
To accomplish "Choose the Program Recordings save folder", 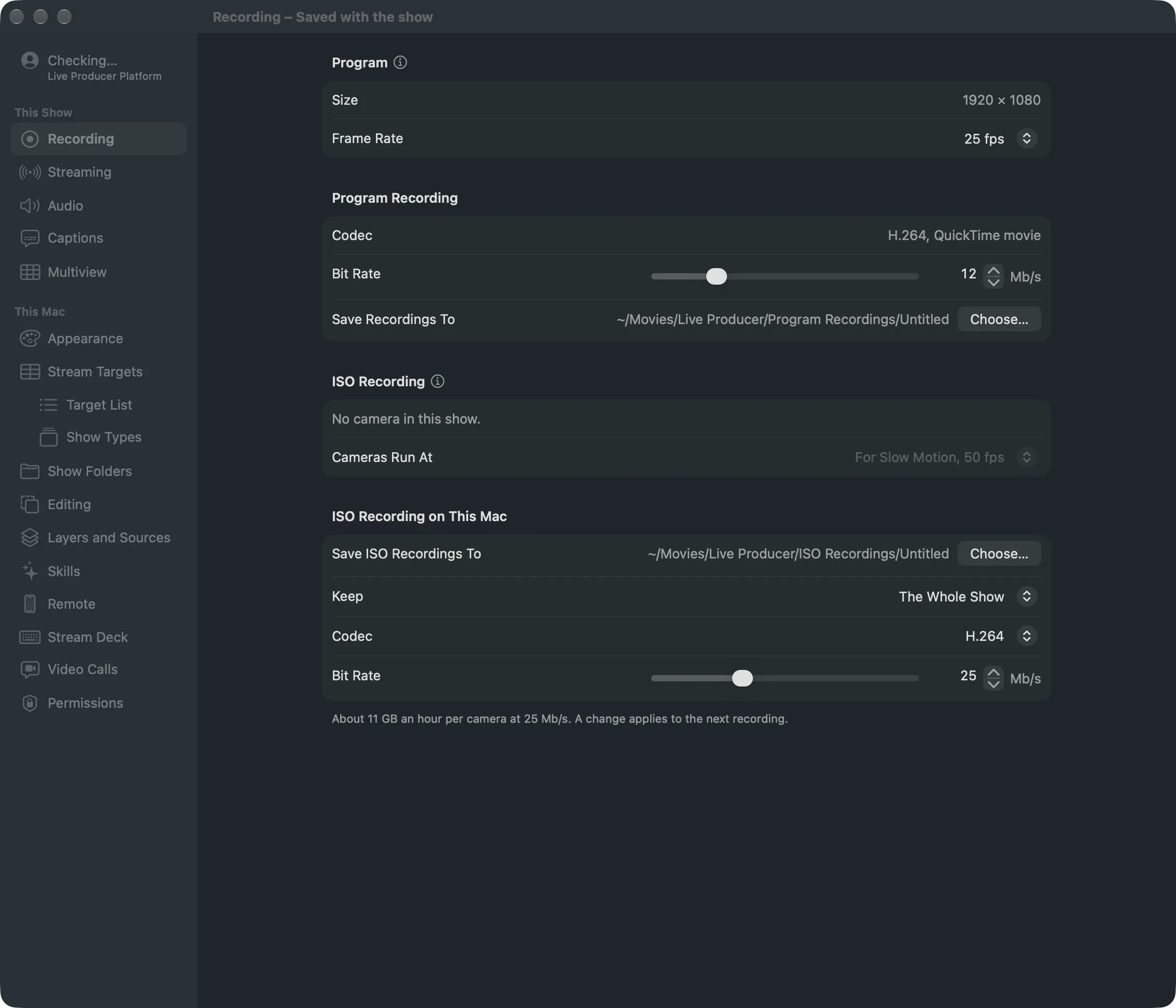I will [999, 319].
